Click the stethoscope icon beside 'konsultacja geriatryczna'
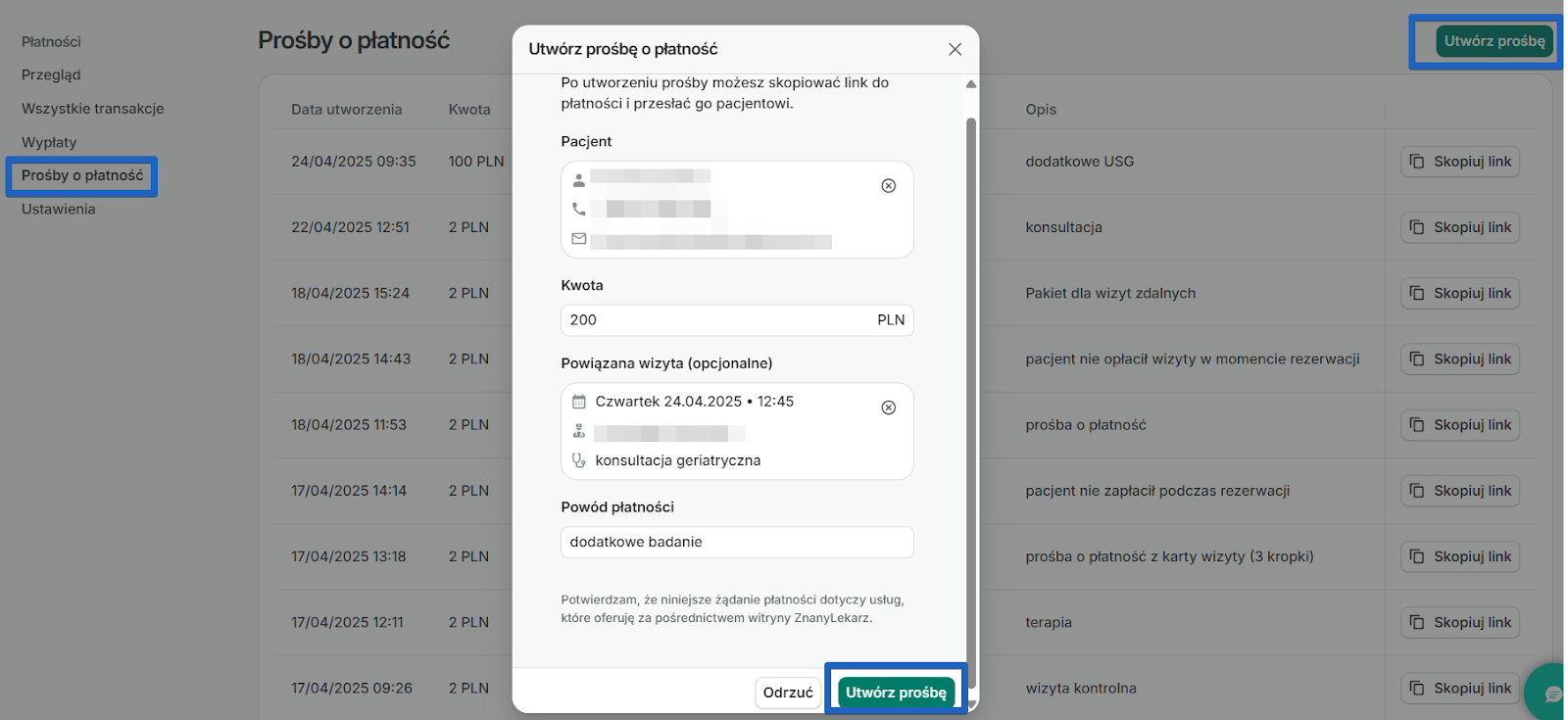The height and width of the screenshot is (720, 1568). click(579, 458)
